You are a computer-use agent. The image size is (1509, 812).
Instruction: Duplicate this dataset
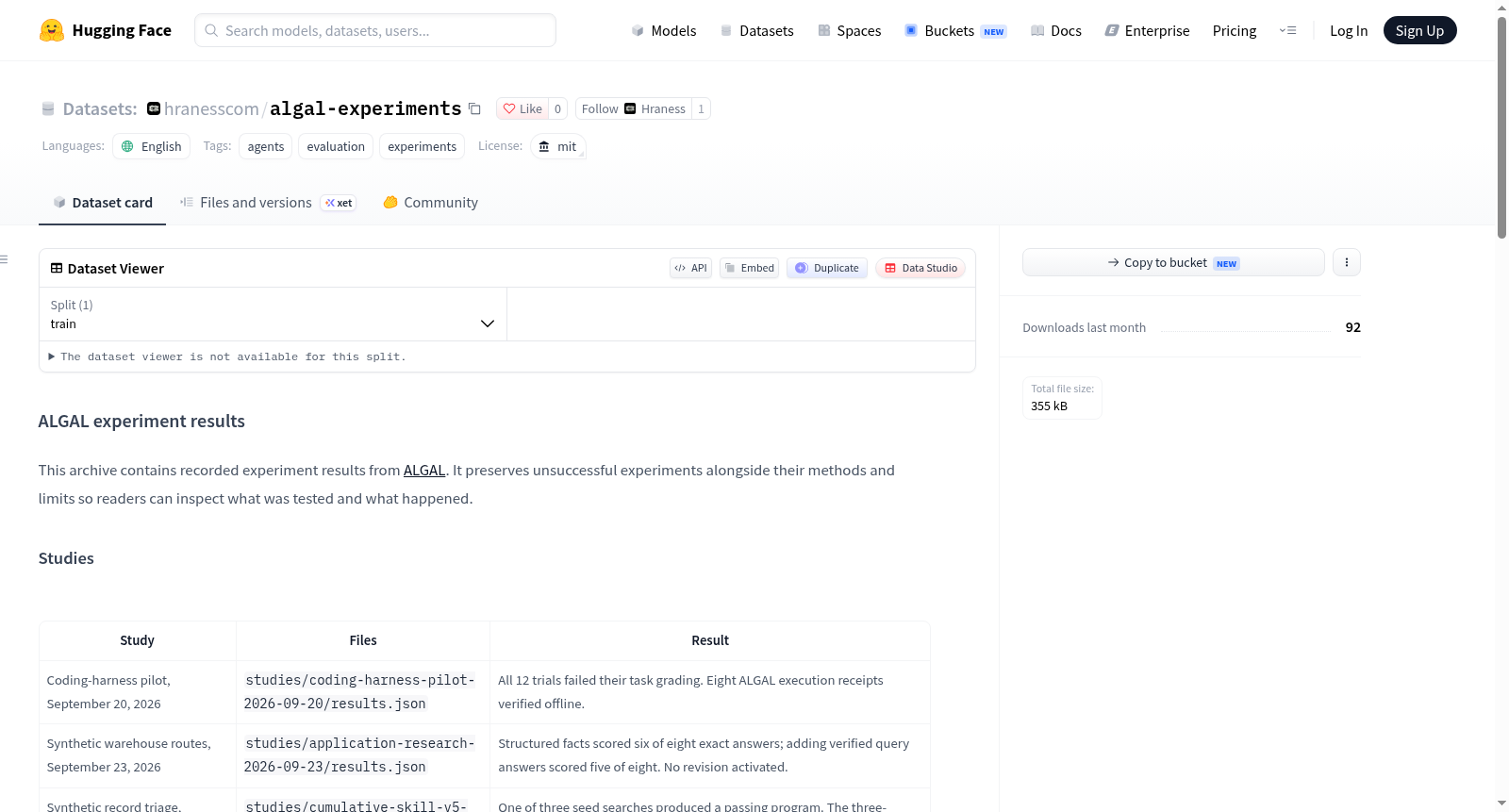tap(827, 268)
